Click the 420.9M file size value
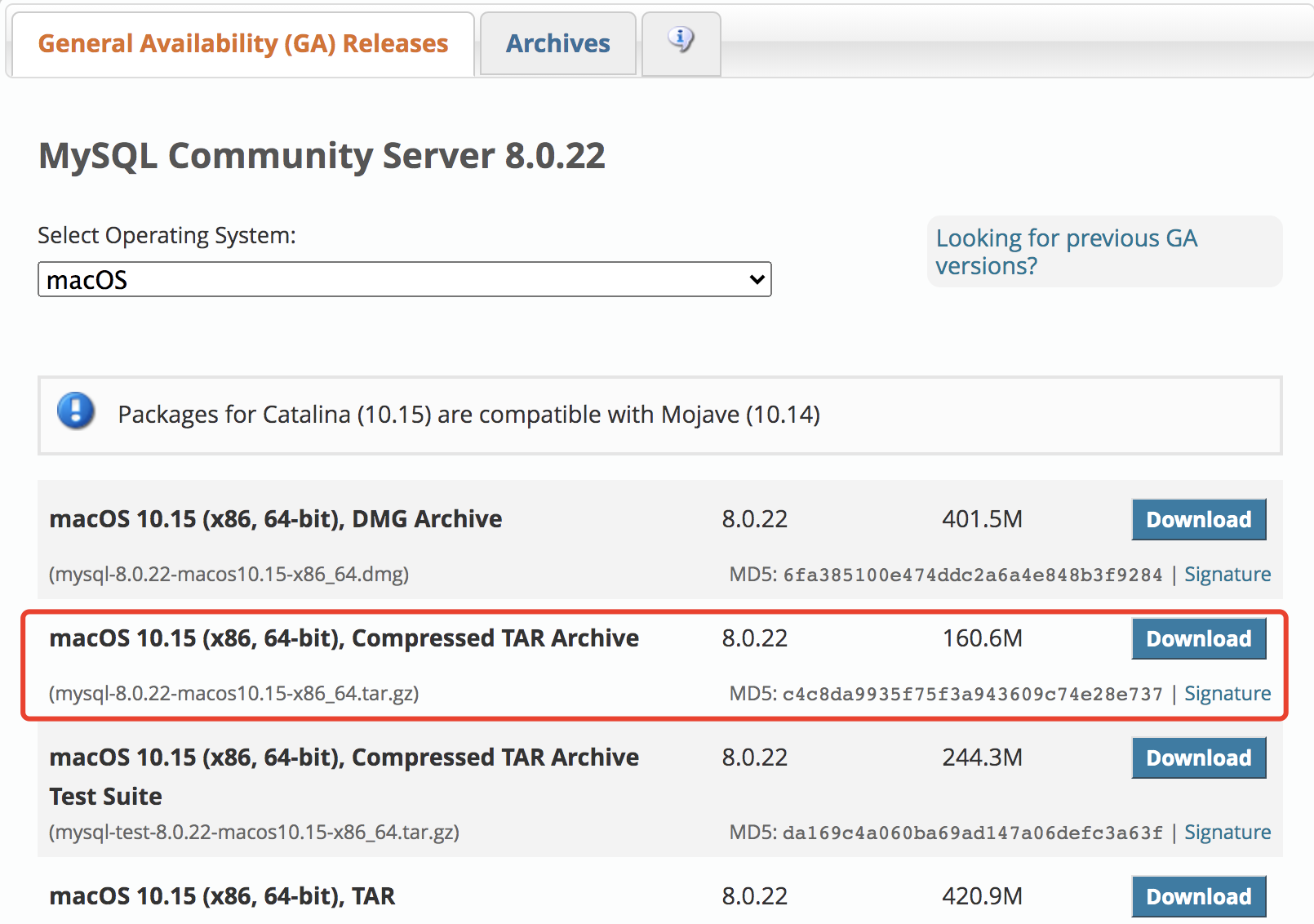This screenshot has height=924, width=1314. point(983,896)
